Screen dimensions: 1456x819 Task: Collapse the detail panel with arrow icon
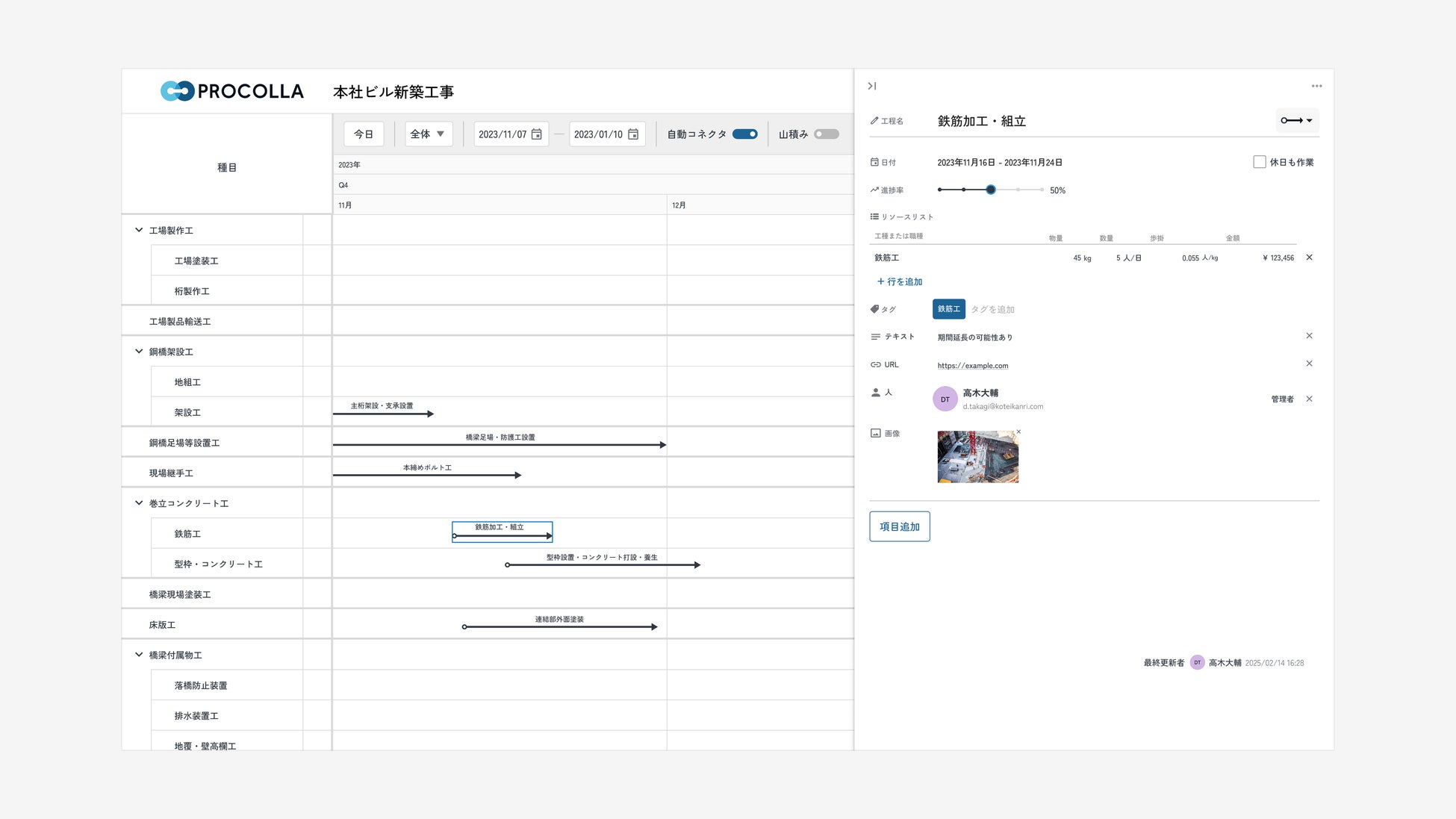pos(871,86)
